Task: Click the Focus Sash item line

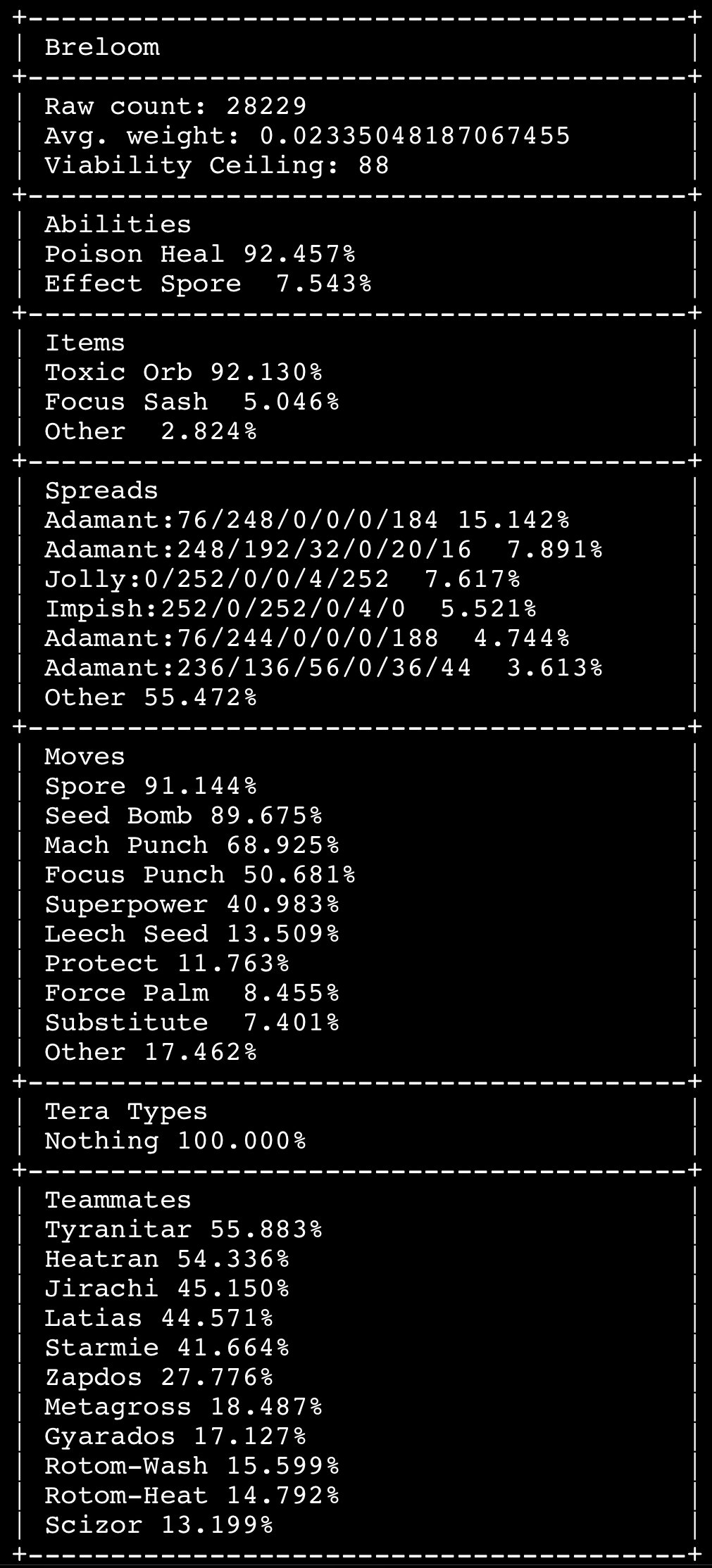Action: (192, 402)
